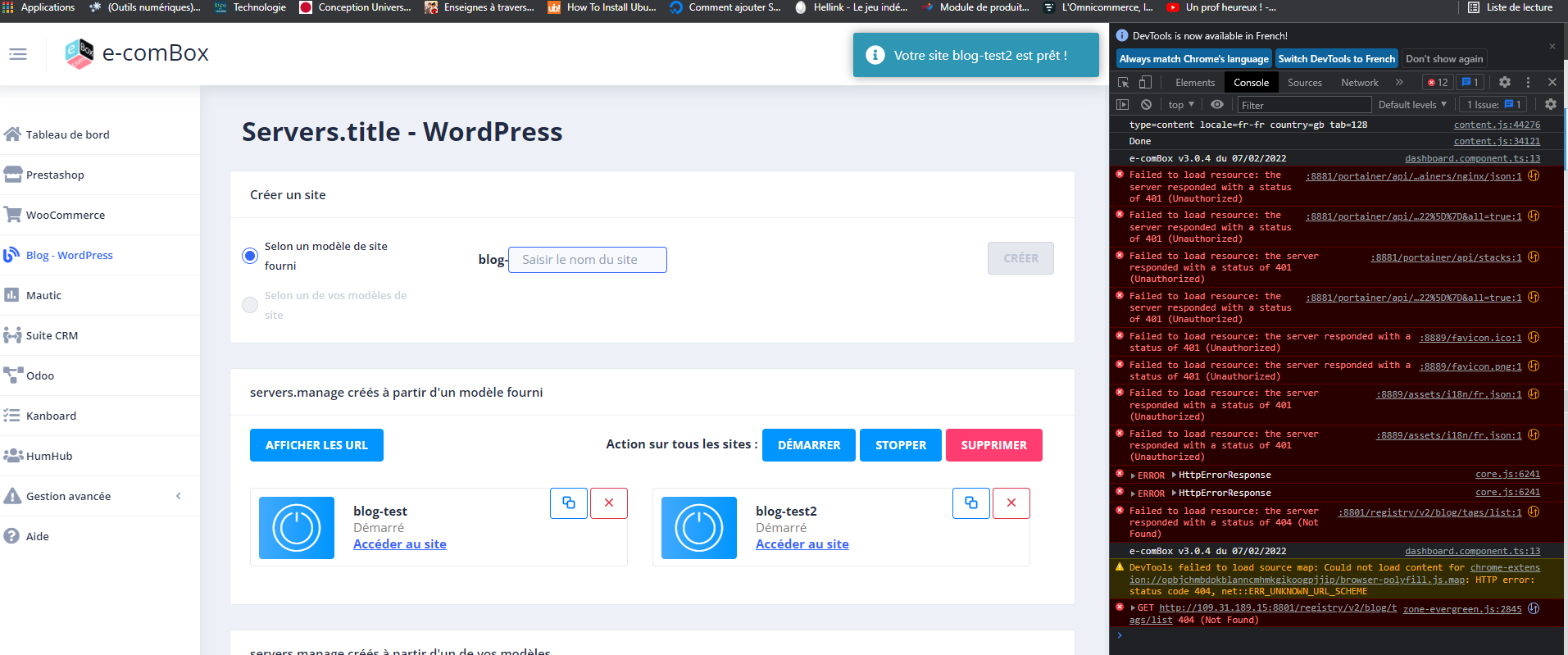Click the 12 errors badge in DevTools
The width and height of the screenshot is (1568, 655).
point(1438,82)
